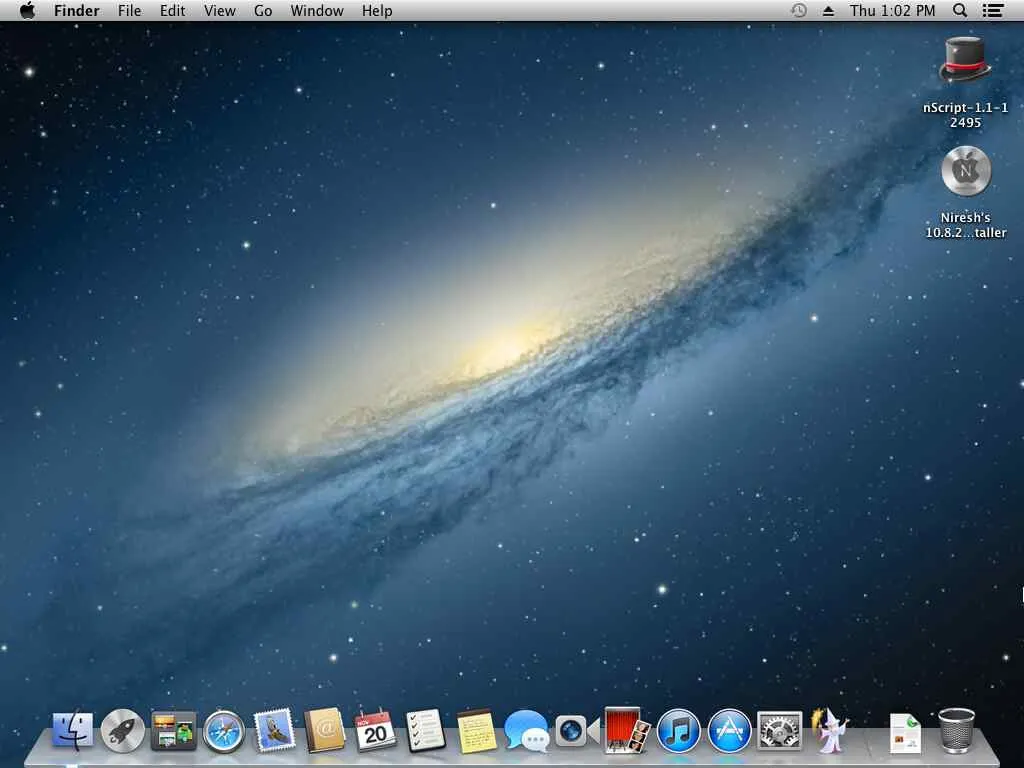
Task: Open Spotlight search magnifier
Action: [959, 10]
